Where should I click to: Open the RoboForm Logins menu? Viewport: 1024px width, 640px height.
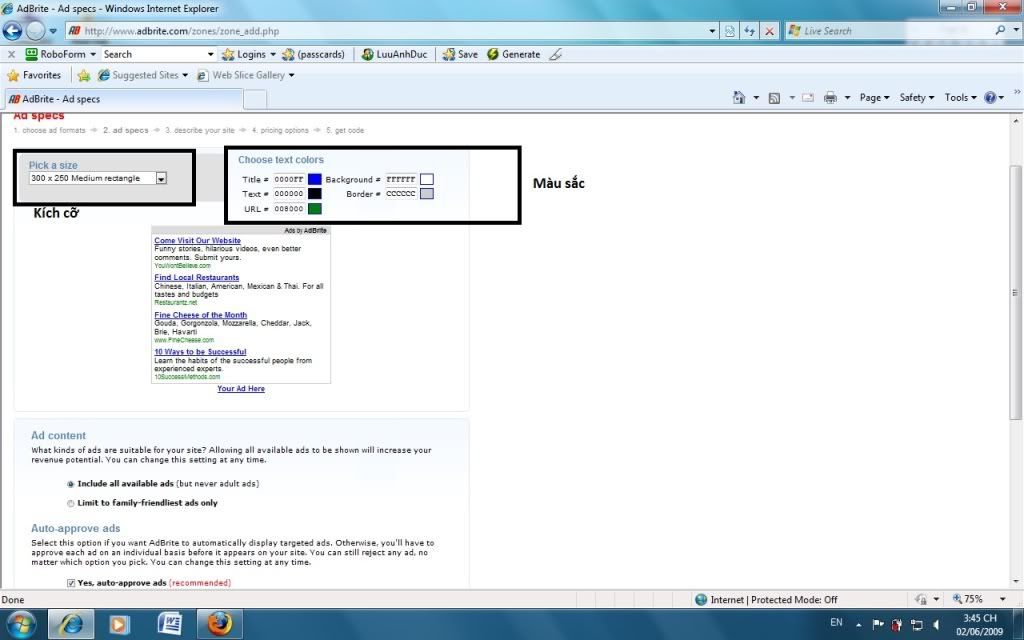[x=249, y=54]
